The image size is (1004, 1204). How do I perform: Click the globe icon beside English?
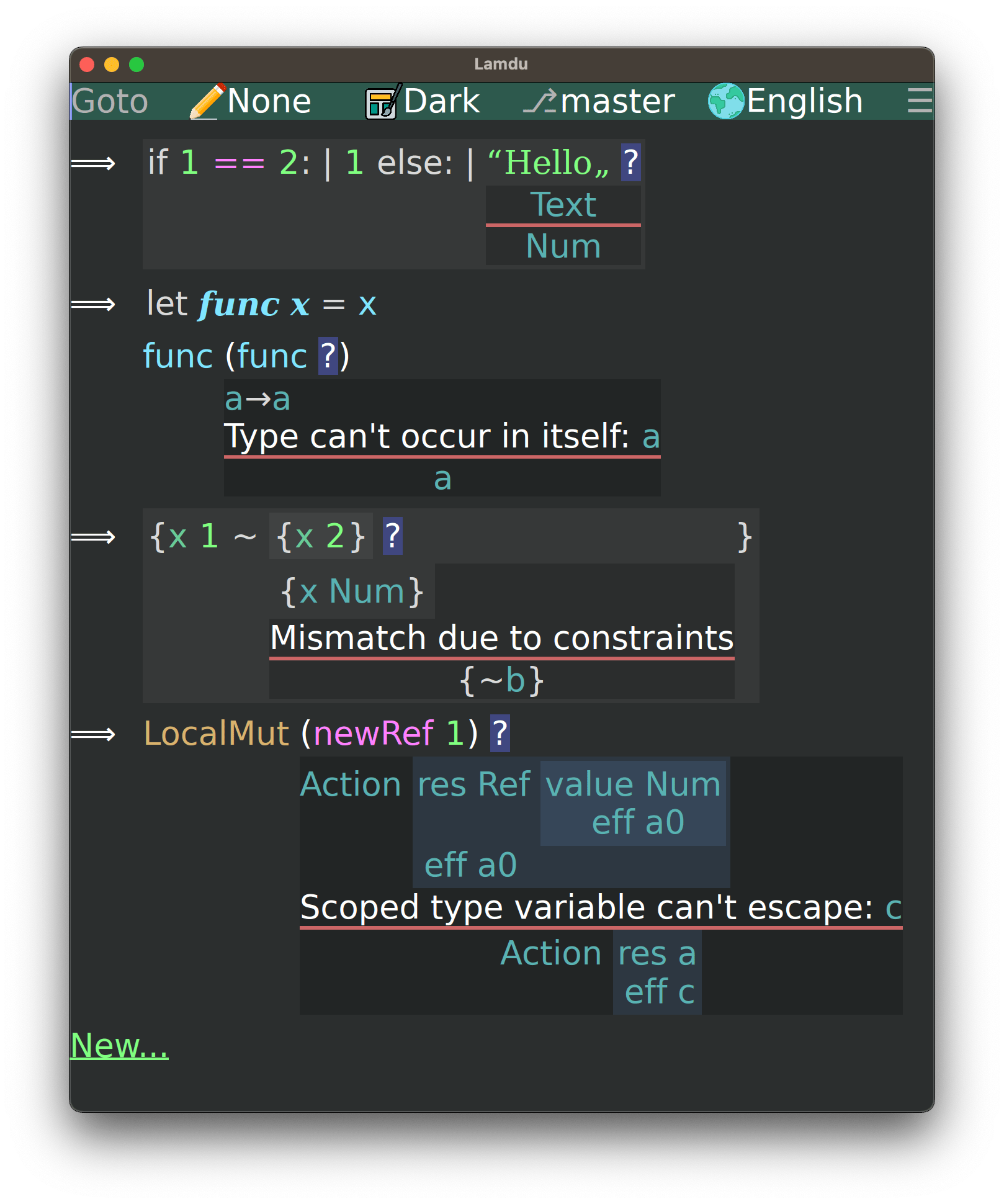[x=726, y=100]
